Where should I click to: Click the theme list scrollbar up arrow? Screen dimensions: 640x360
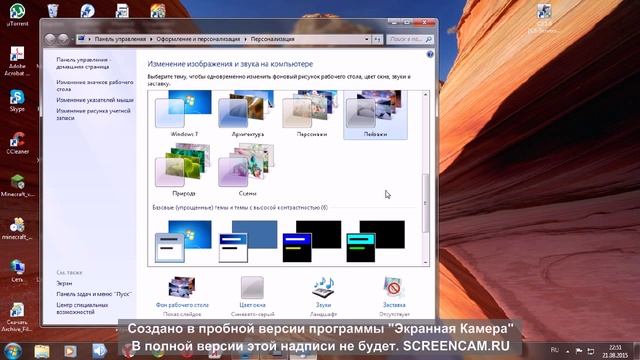(x=425, y=95)
